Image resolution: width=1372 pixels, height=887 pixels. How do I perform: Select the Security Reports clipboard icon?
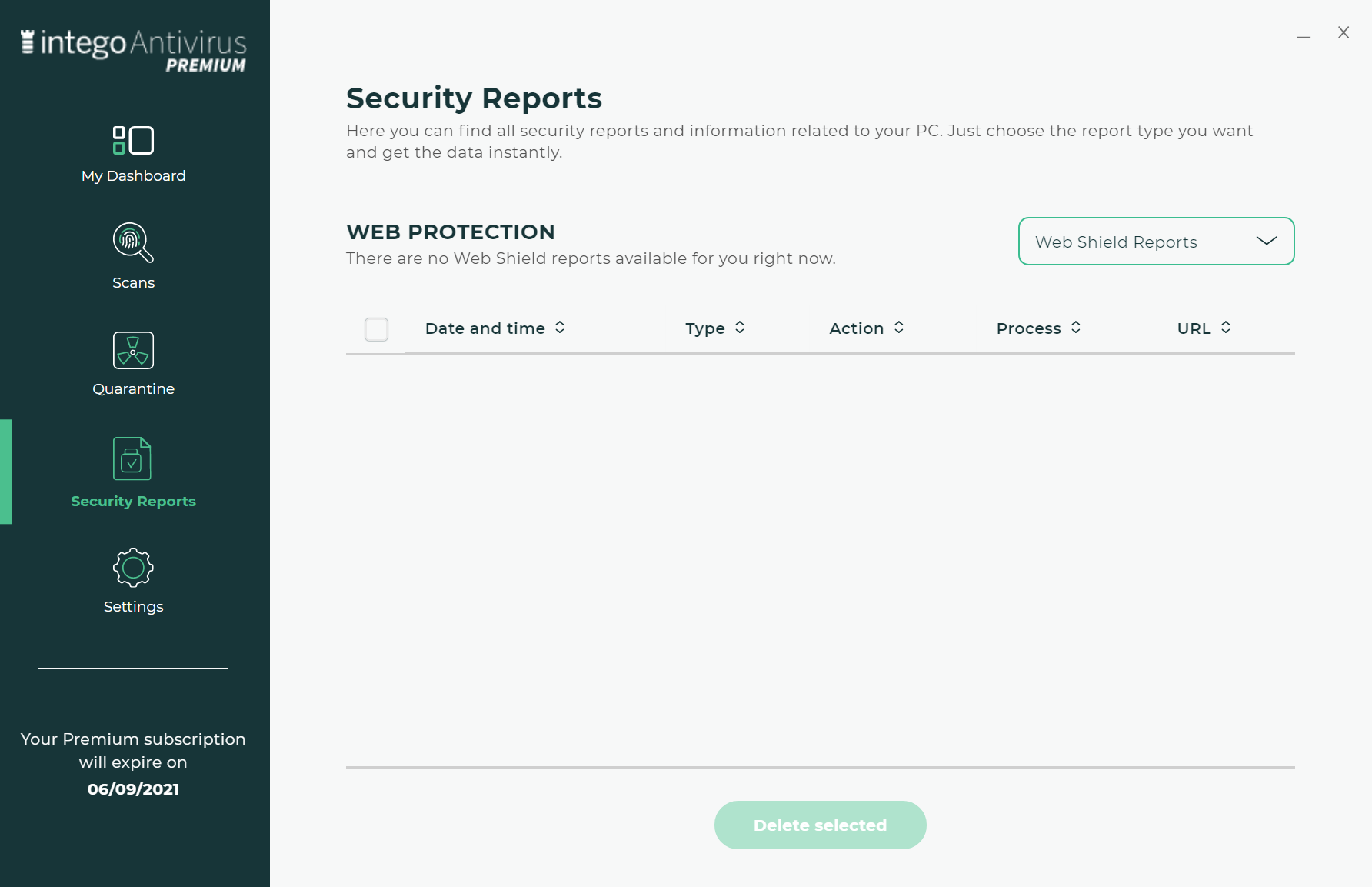coord(132,459)
